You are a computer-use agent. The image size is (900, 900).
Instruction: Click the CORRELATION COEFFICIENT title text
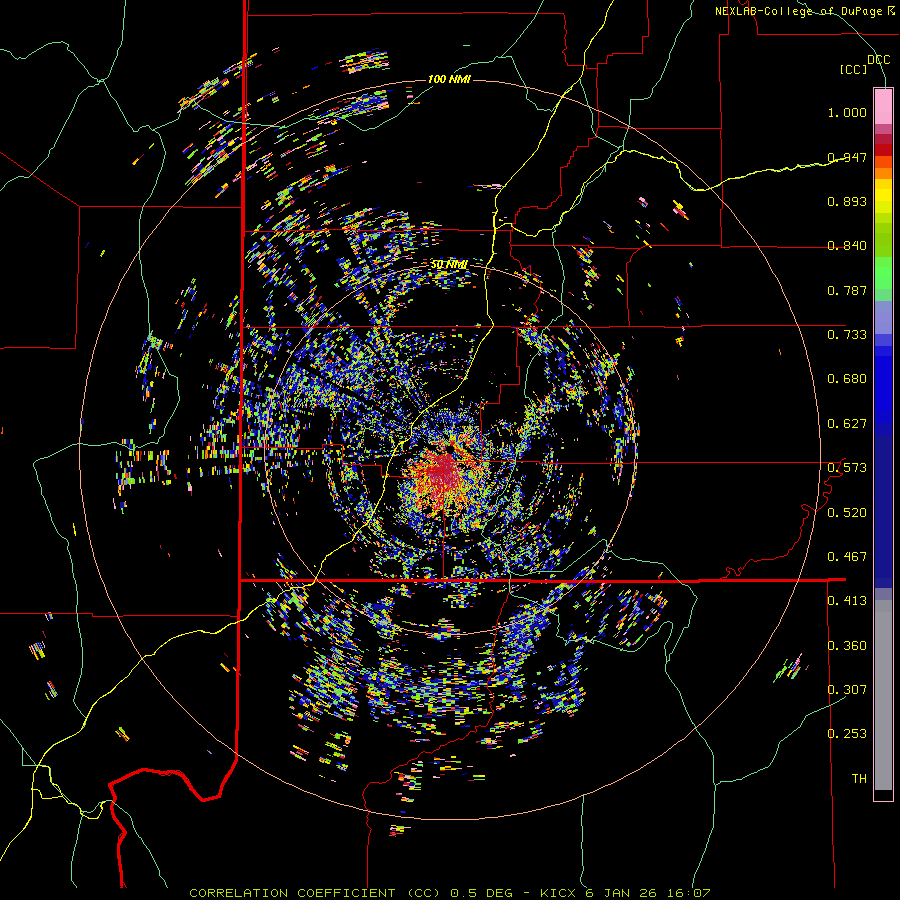pos(292,893)
